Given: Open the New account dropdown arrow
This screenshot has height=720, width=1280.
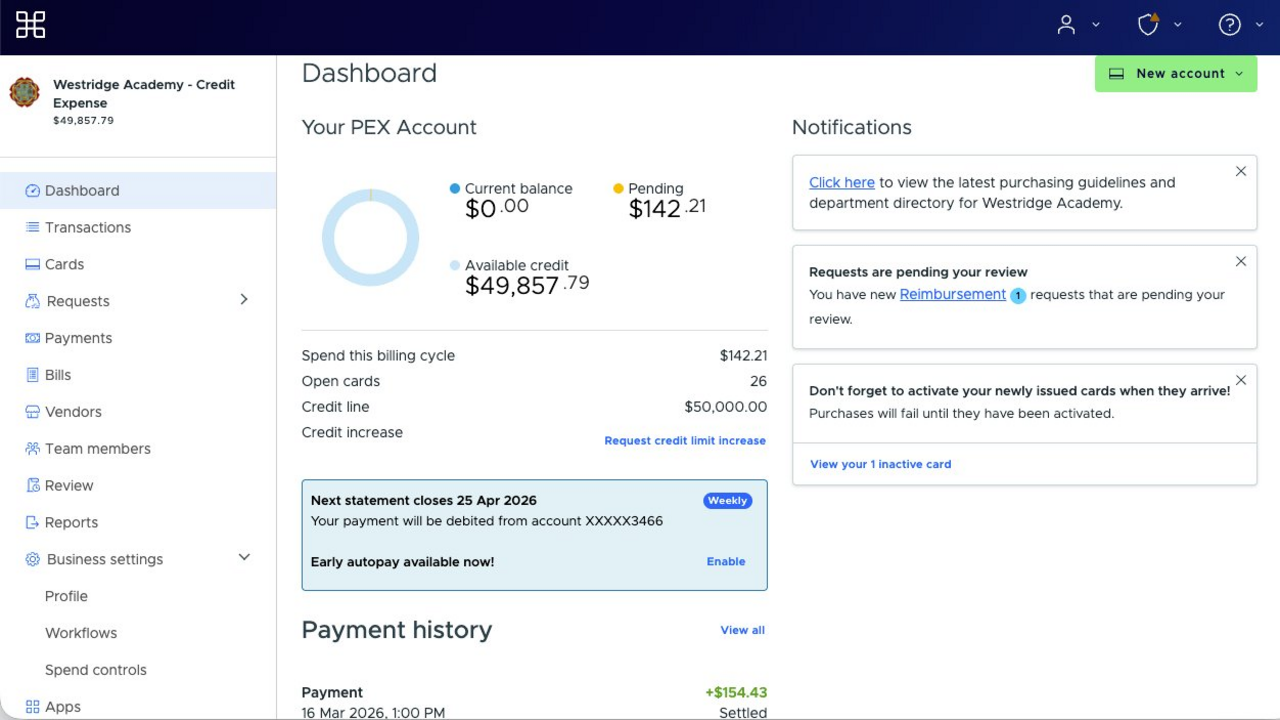Looking at the screenshot, I should [x=1239, y=74].
